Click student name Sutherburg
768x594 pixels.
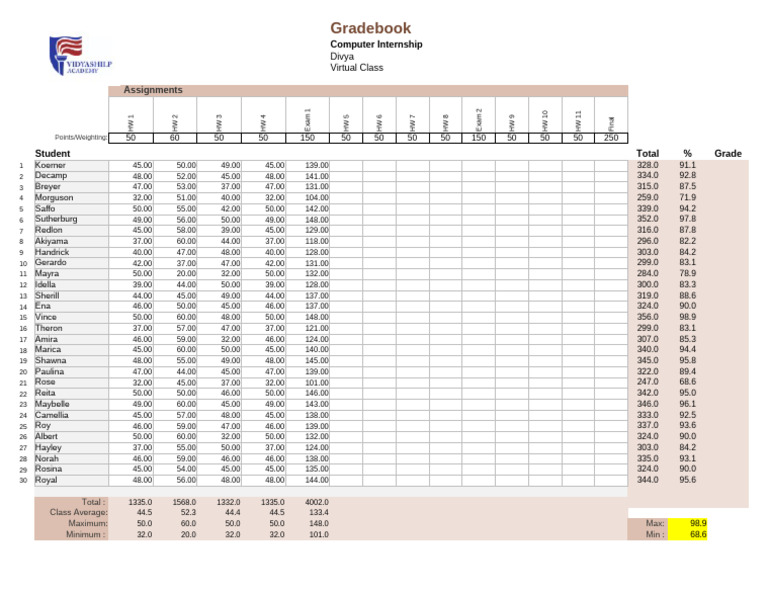[x=56, y=219]
